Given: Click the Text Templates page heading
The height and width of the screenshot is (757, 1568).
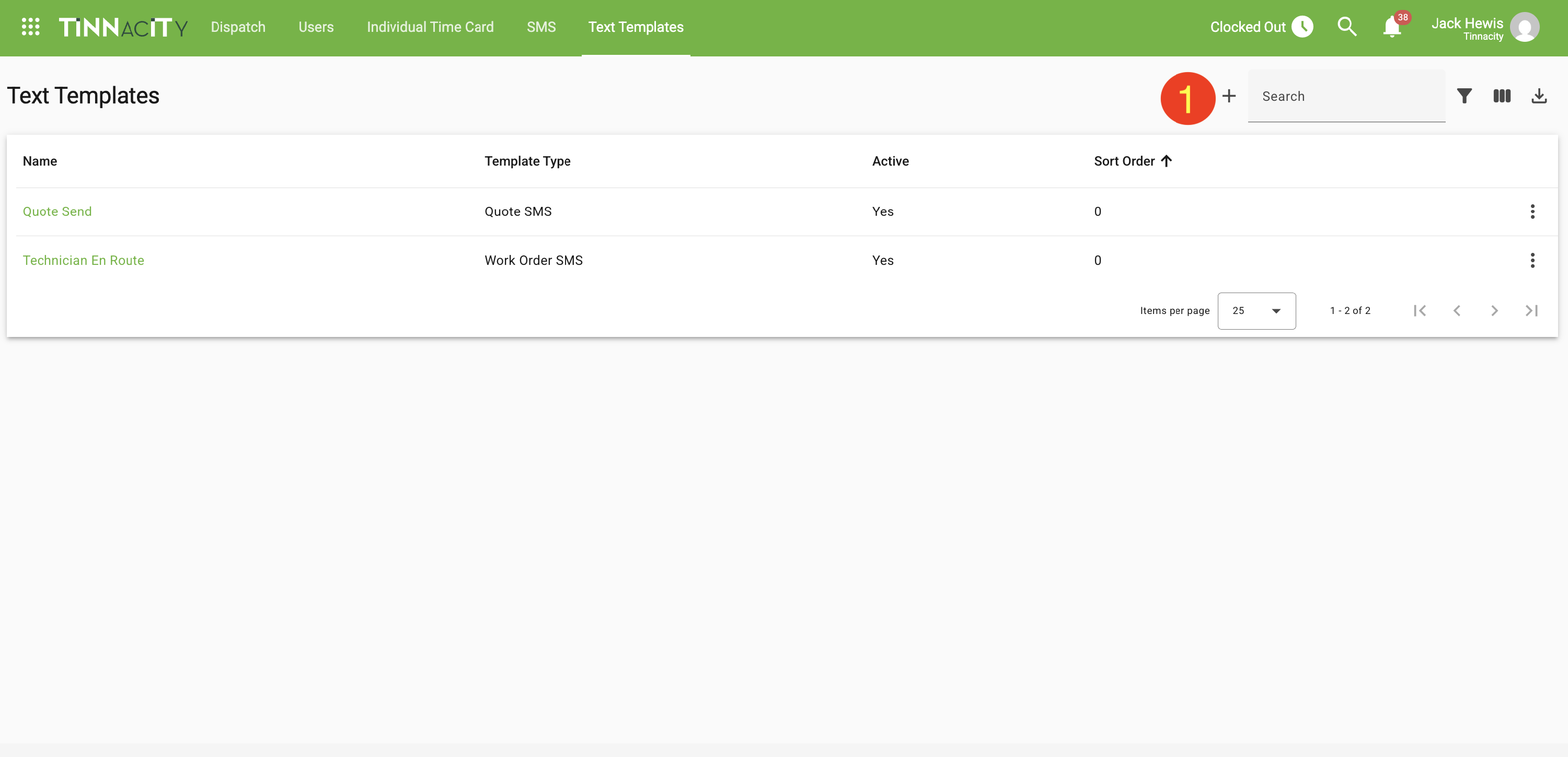Looking at the screenshot, I should coord(84,96).
